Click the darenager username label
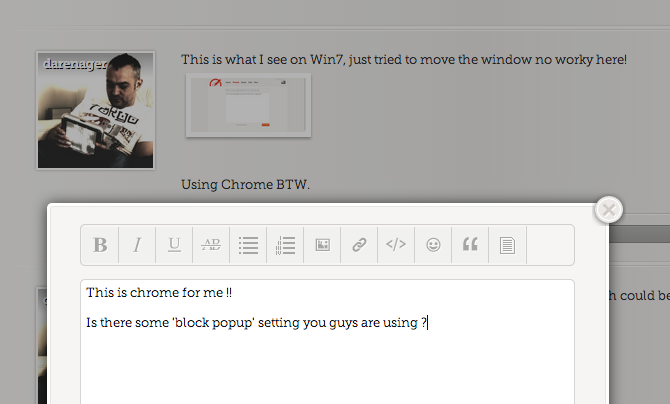 click(x=75, y=64)
